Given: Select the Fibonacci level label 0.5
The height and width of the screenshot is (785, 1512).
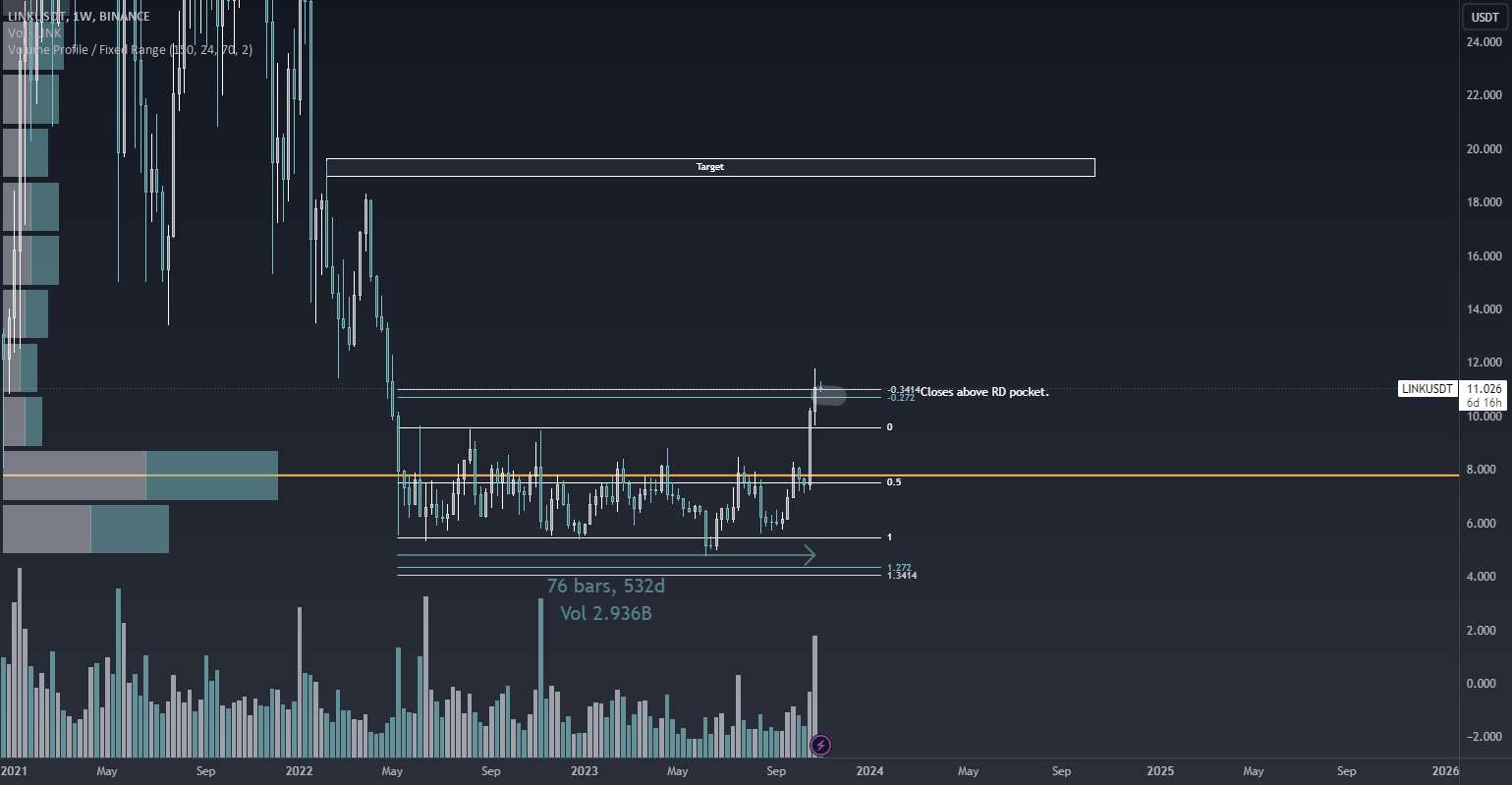Looking at the screenshot, I should click(x=894, y=482).
